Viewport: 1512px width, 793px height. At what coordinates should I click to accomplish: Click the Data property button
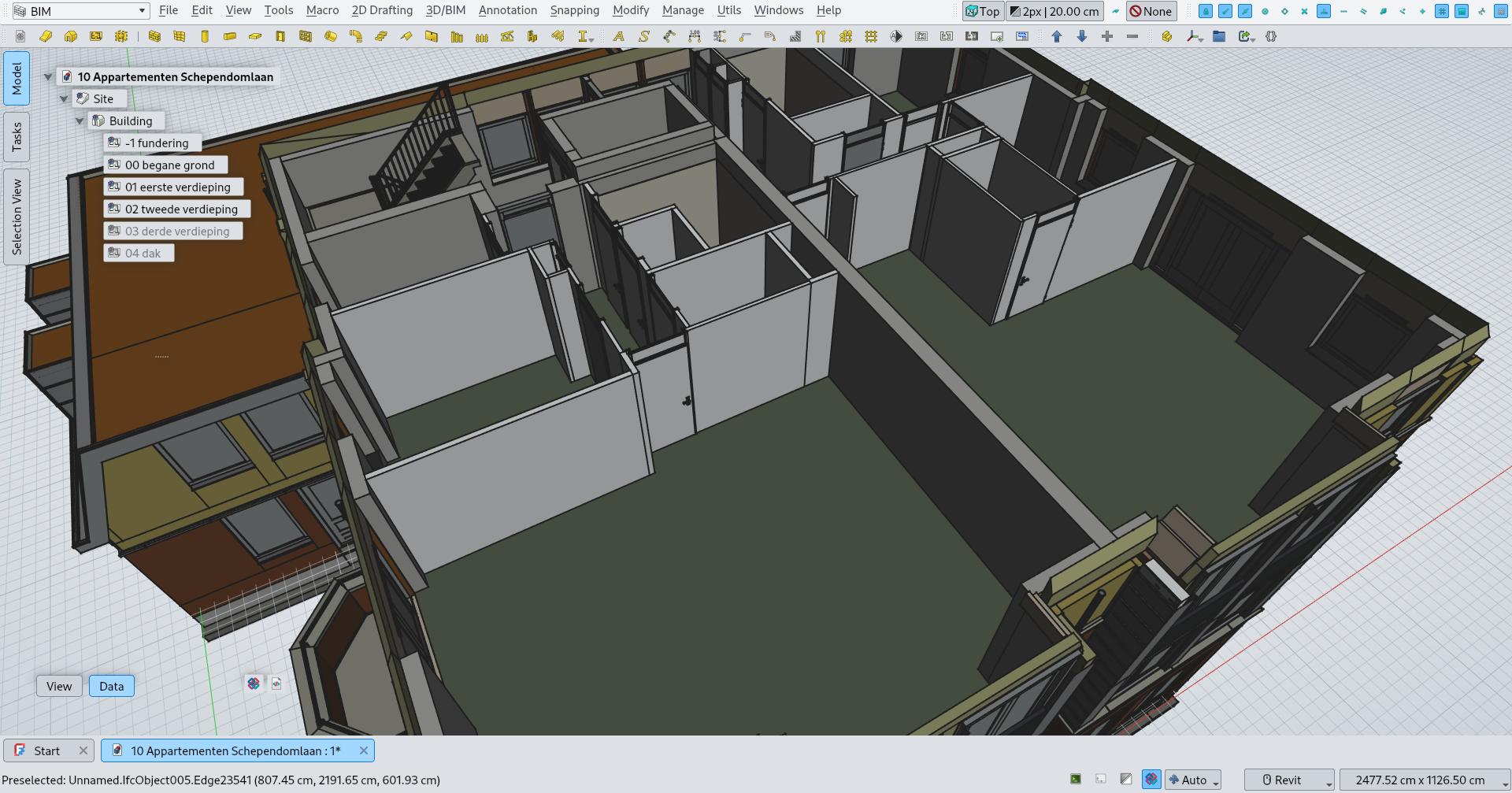(112, 686)
